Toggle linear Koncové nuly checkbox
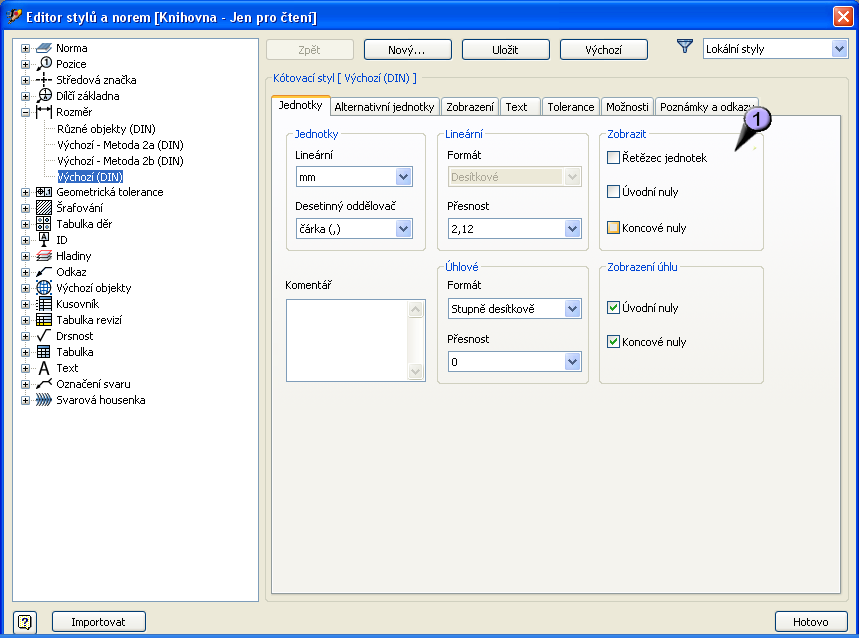 coord(614,228)
